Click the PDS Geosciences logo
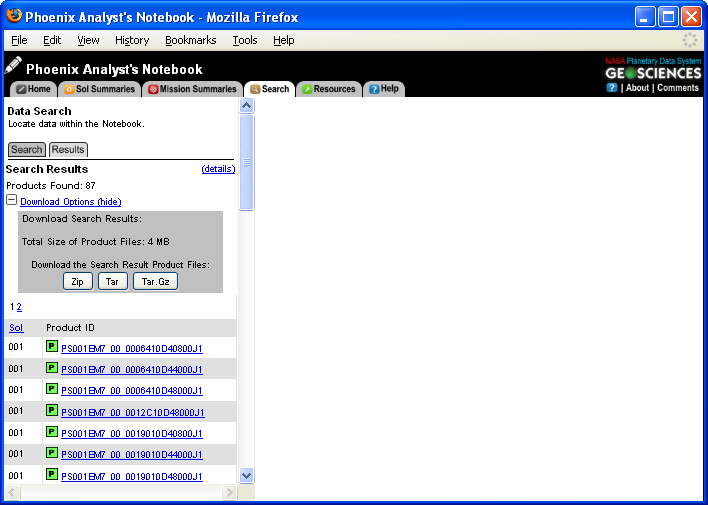Image resolution: width=708 pixels, height=505 pixels. click(653, 69)
